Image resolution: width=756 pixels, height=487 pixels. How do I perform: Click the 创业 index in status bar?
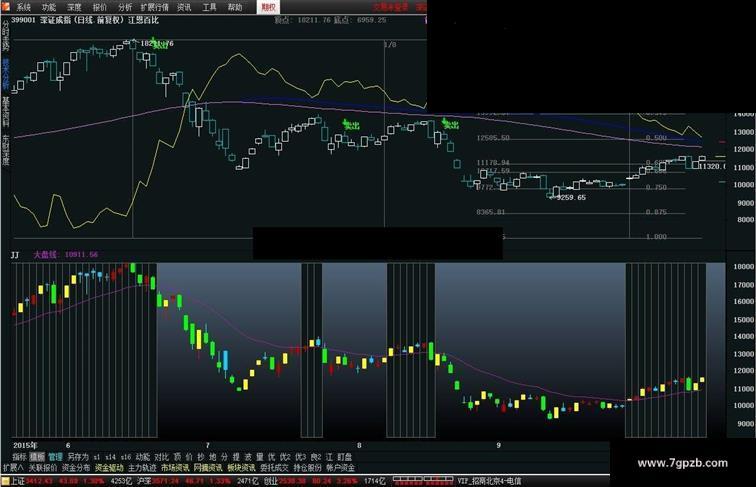pos(270,481)
